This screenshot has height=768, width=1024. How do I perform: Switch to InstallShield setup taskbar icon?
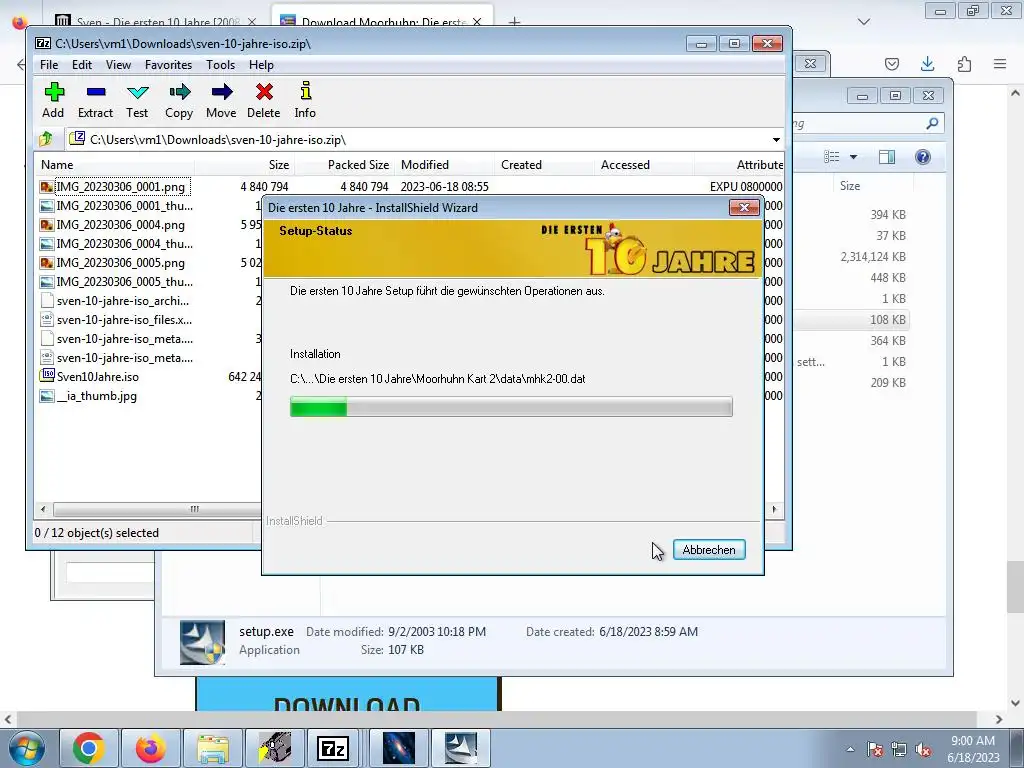coord(460,748)
